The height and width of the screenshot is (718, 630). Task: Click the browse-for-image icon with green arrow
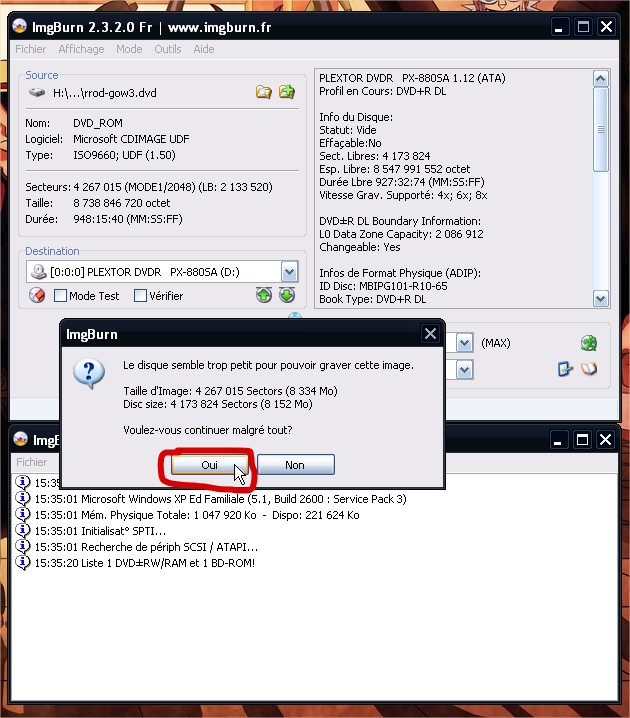pyautogui.click(x=287, y=92)
